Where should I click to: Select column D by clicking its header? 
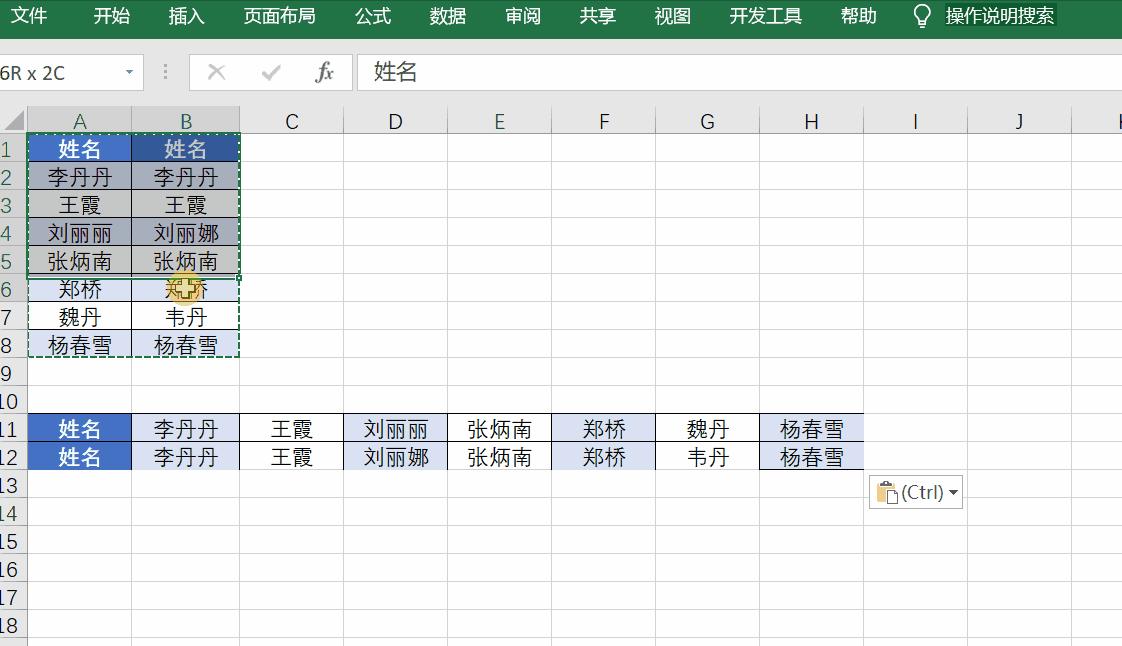[395, 120]
